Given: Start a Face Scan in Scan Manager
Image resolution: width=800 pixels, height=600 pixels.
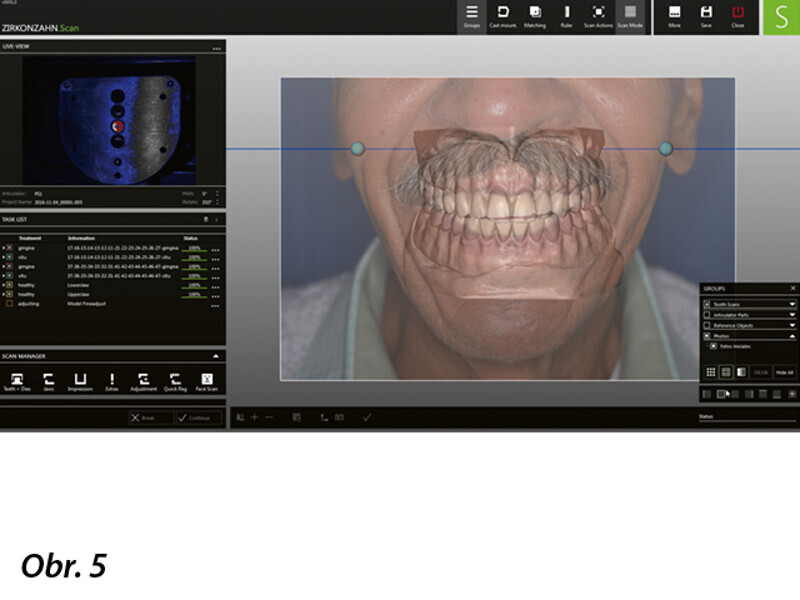Looking at the screenshot, I should pos(207,381).
